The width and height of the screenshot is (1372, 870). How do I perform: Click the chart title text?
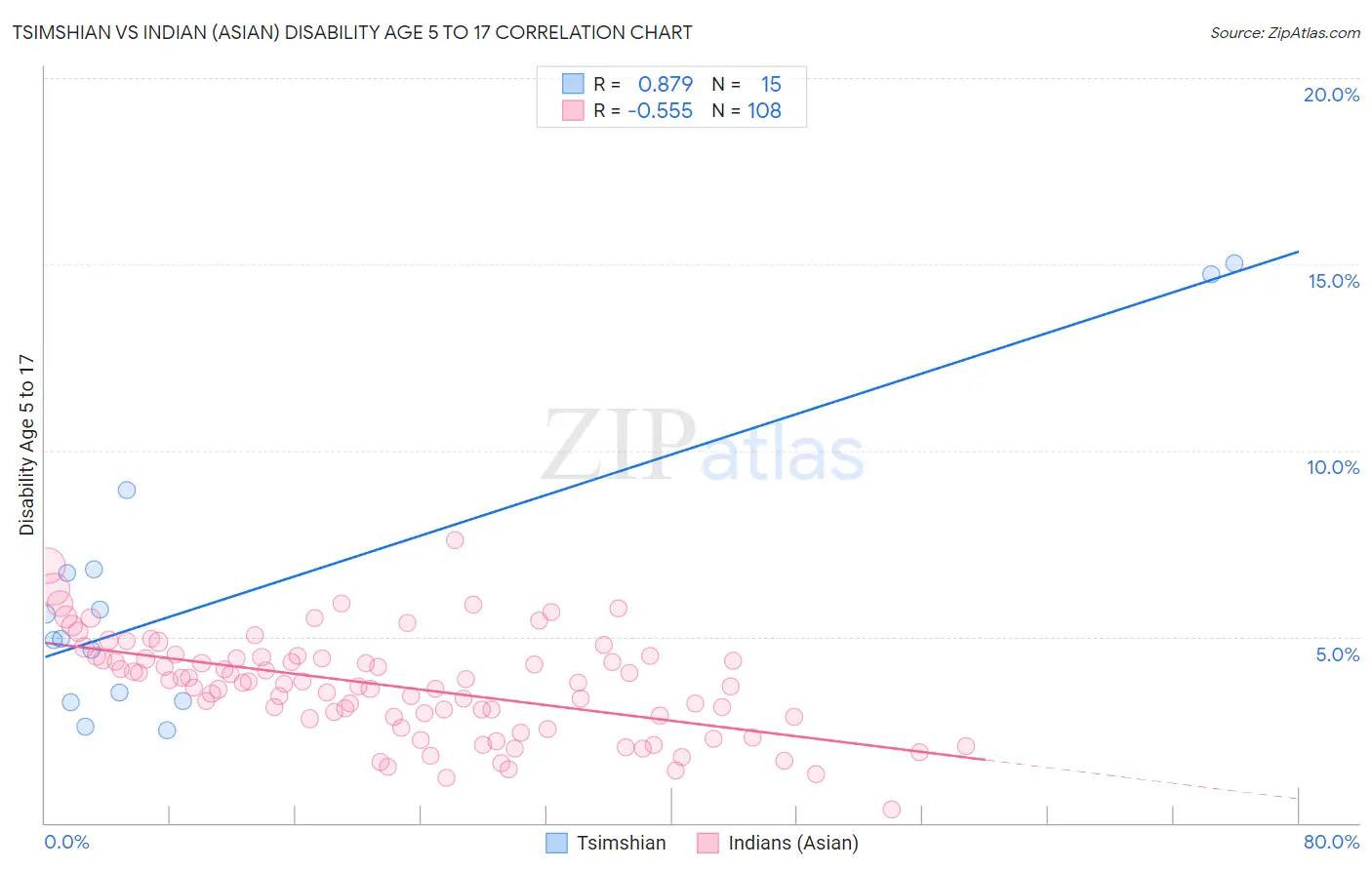[x=352, y=32]
